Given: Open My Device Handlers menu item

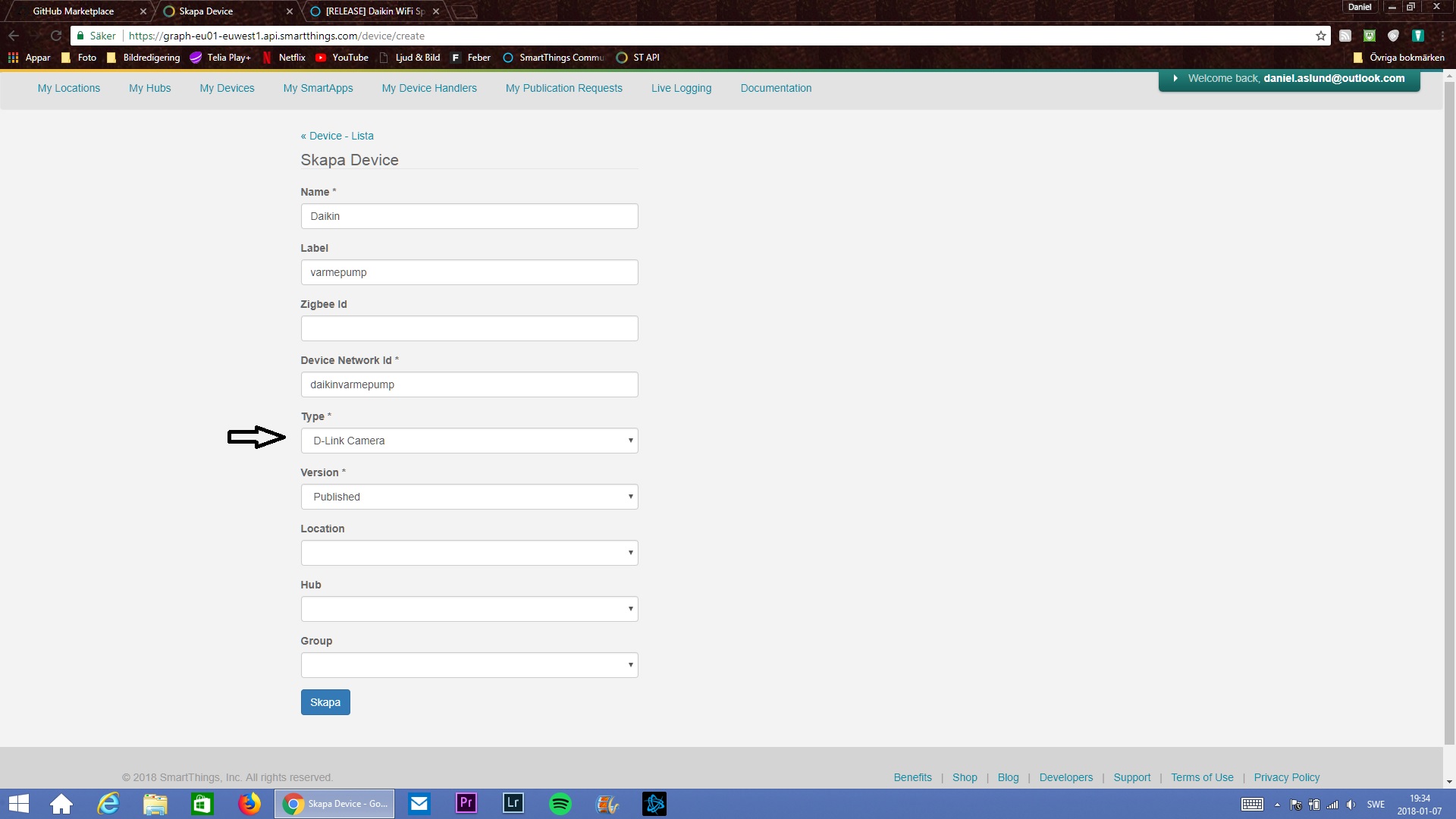Looking at the screenshot, I should coord(429,88).
